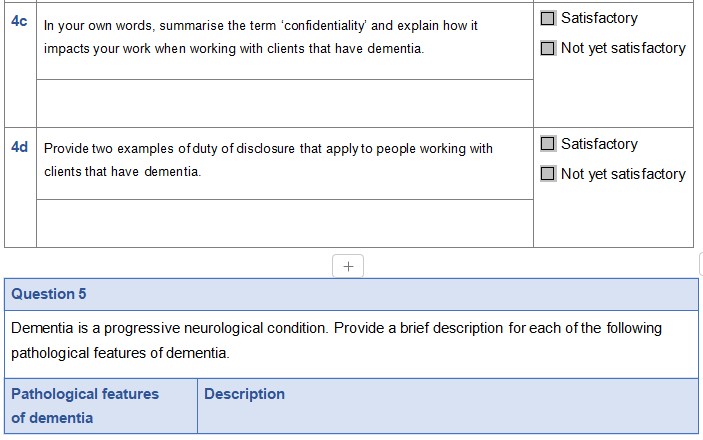
Task: Check the Satisfactory box for question 4c
Action: point(548,18)
